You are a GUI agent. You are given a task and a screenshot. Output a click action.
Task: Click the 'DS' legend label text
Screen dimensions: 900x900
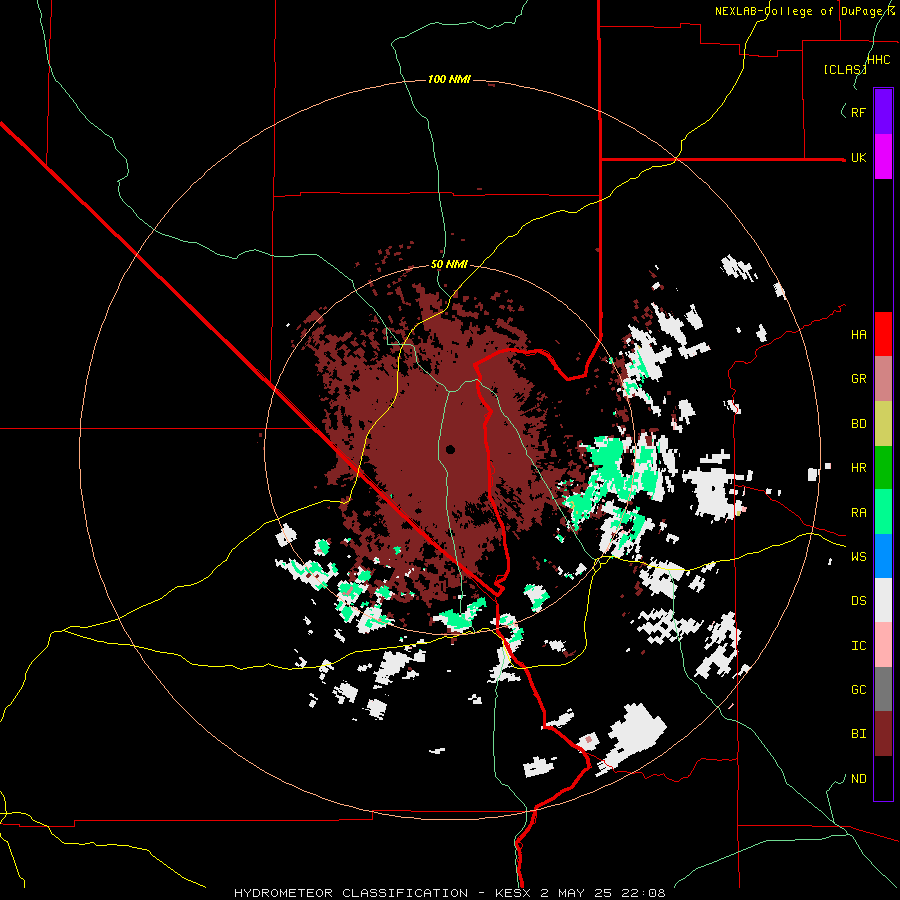point(858,601)
